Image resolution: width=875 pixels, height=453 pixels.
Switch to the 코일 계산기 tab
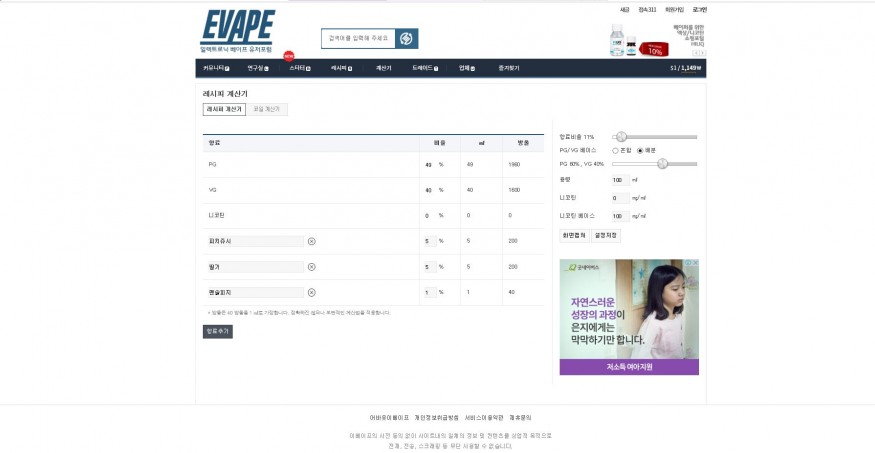pyautogui.click(x=267, y=109)
